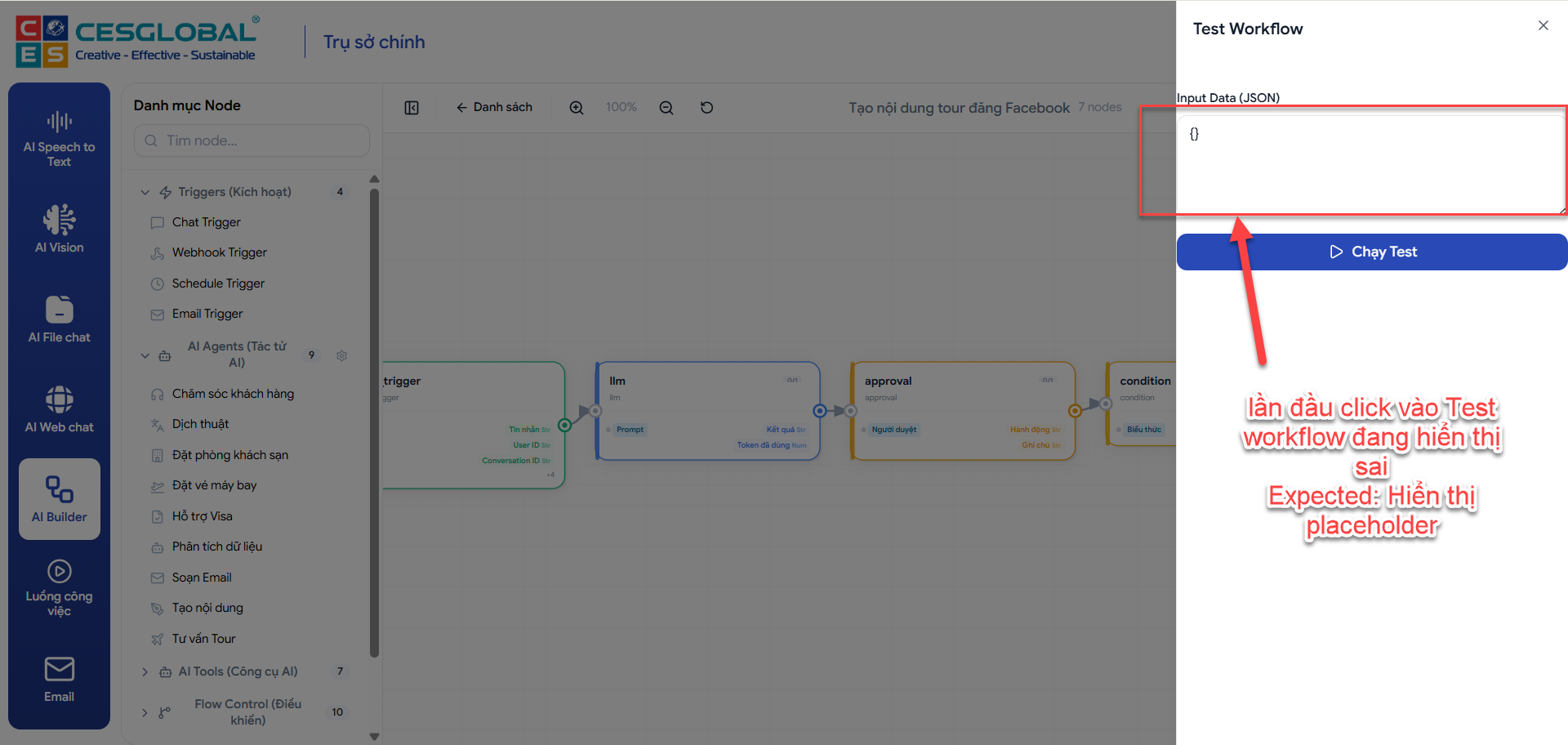Toggle the node panel collapse icon
Image resolution: width=1568 pixels, height=745 pixels.
coord(412,108)
